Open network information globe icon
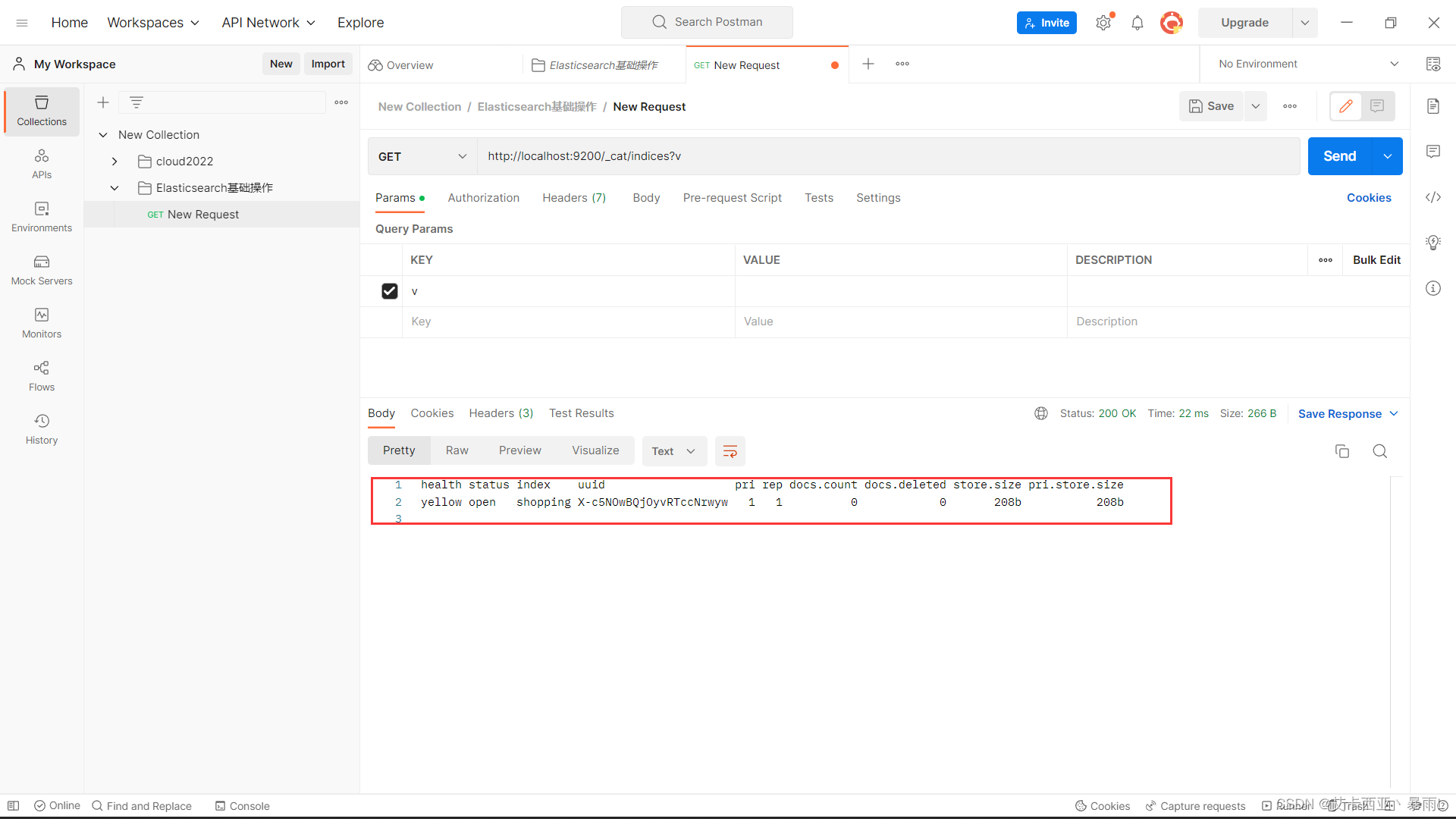Screen dimensions: 1456x819 1041,413
